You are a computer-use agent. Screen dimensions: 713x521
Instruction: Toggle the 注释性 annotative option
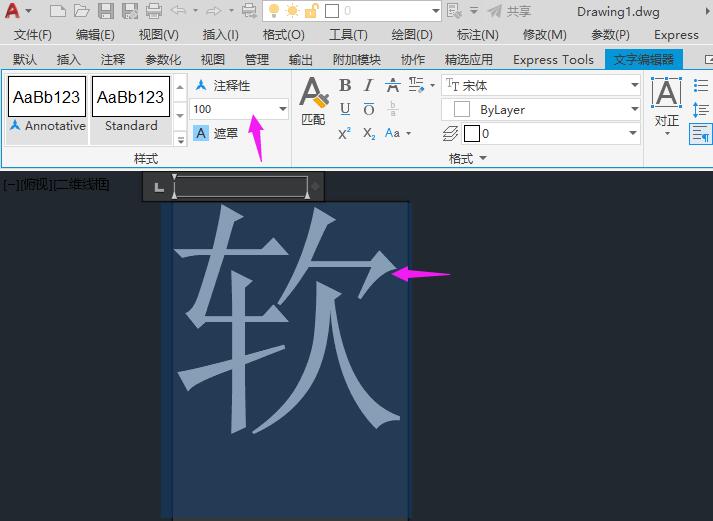(223, 85)
